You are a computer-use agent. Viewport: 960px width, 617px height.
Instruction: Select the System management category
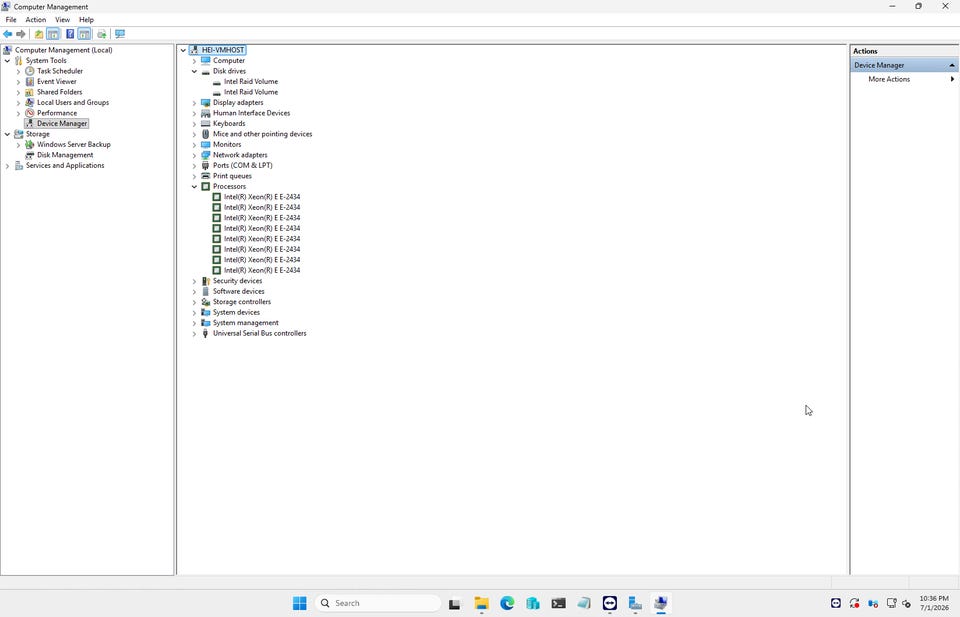(x=246, y=323)
